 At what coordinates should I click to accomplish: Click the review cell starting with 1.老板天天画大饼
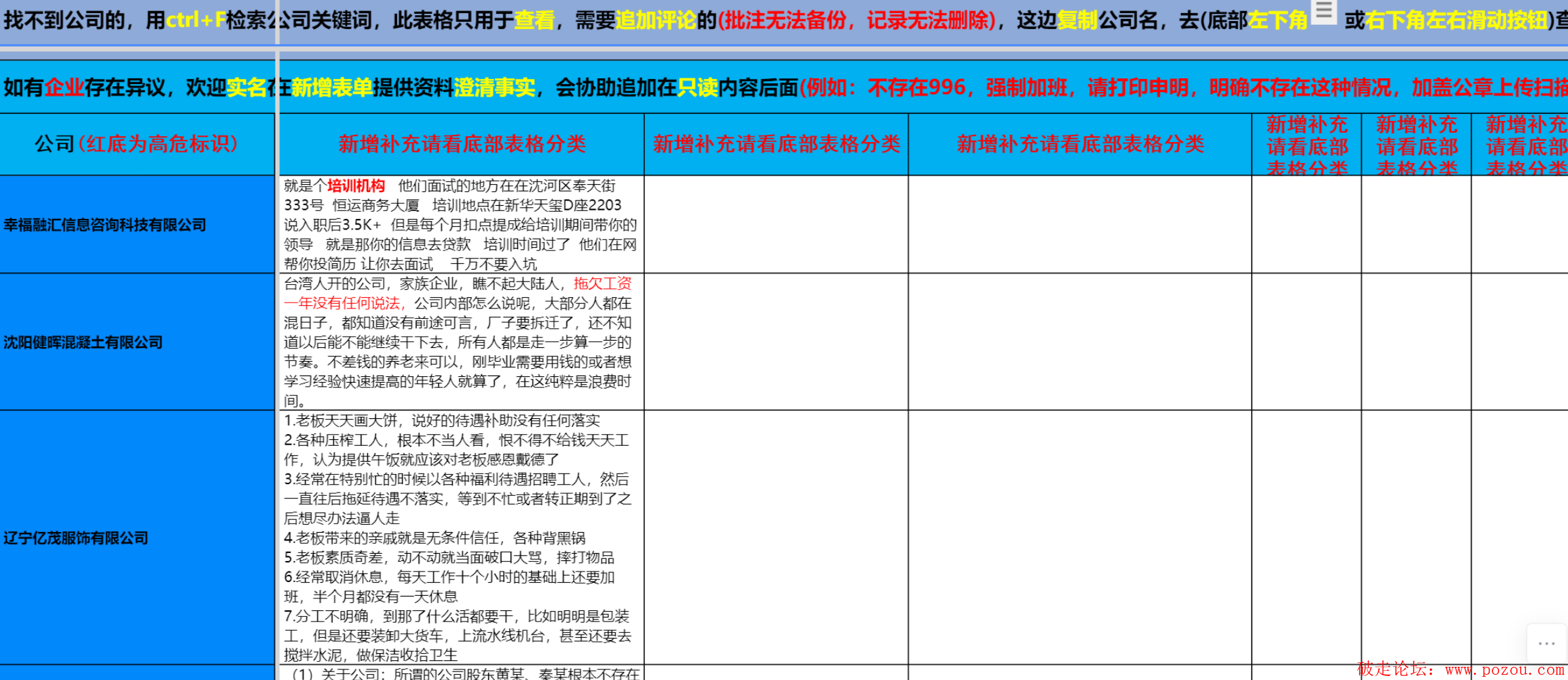pos(461,538)
